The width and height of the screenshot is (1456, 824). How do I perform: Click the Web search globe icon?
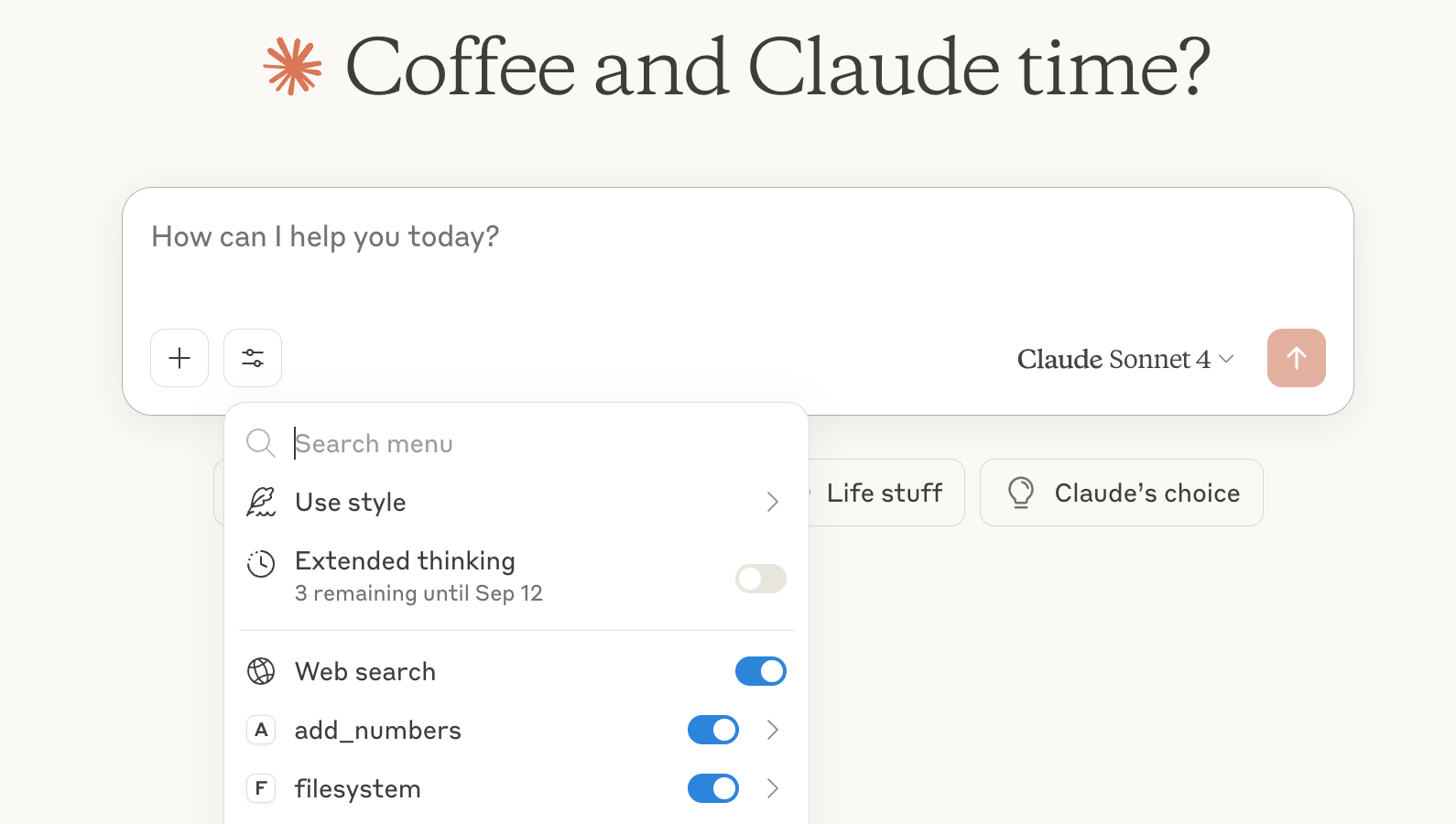tap(261, 671)
